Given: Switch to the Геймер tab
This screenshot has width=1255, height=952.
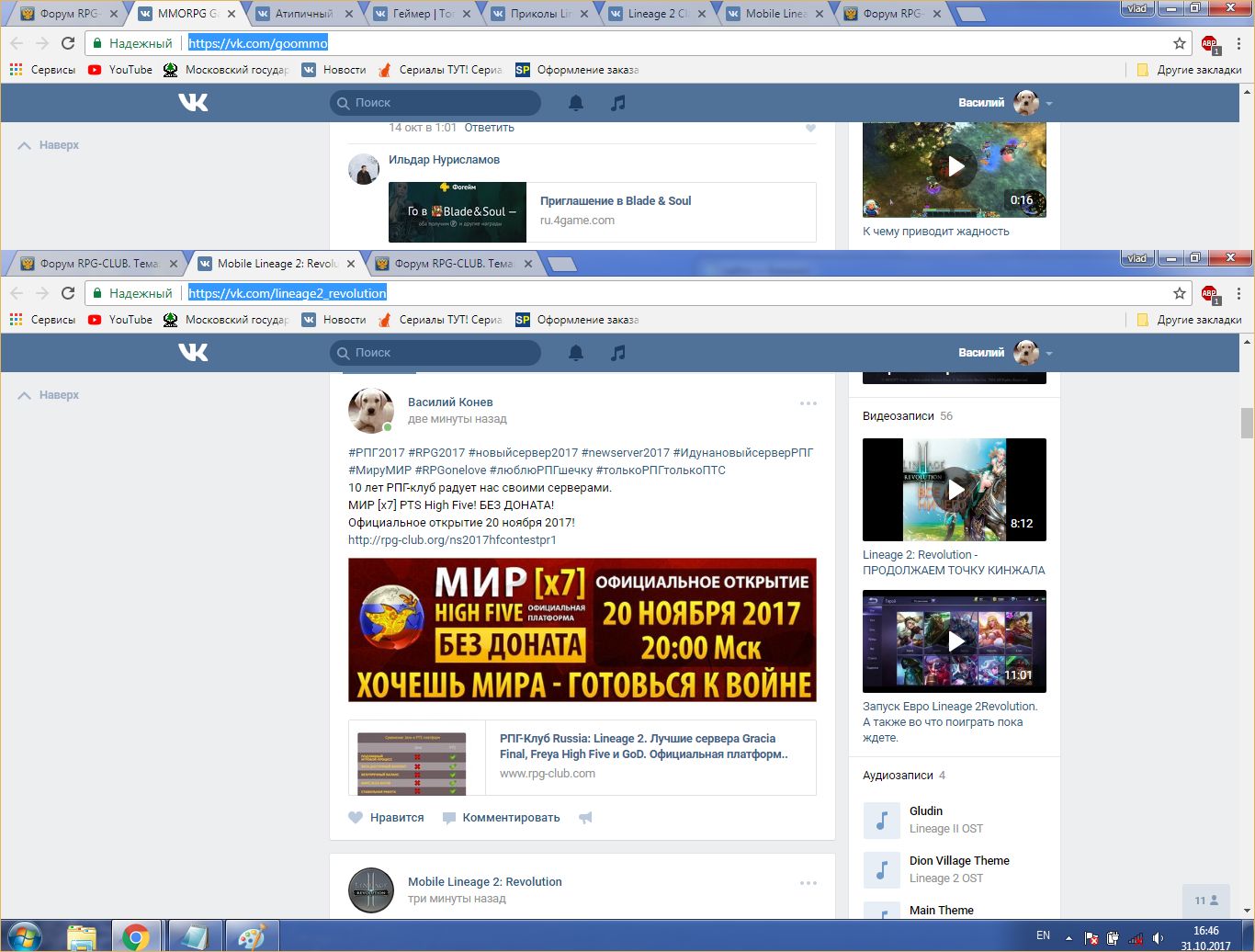Looking at the screenshot, I should (x=421, y=14).
